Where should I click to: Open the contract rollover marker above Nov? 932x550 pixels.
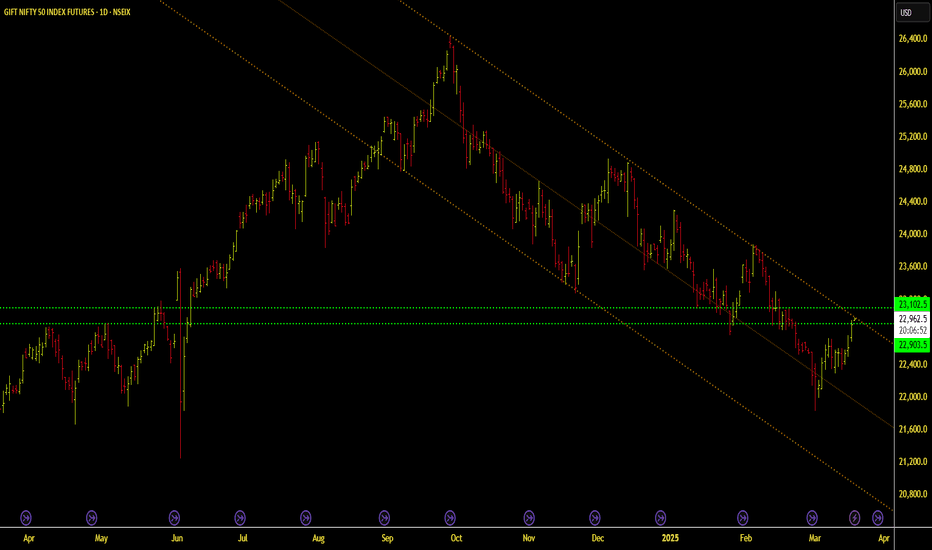[x=529, y=518]
